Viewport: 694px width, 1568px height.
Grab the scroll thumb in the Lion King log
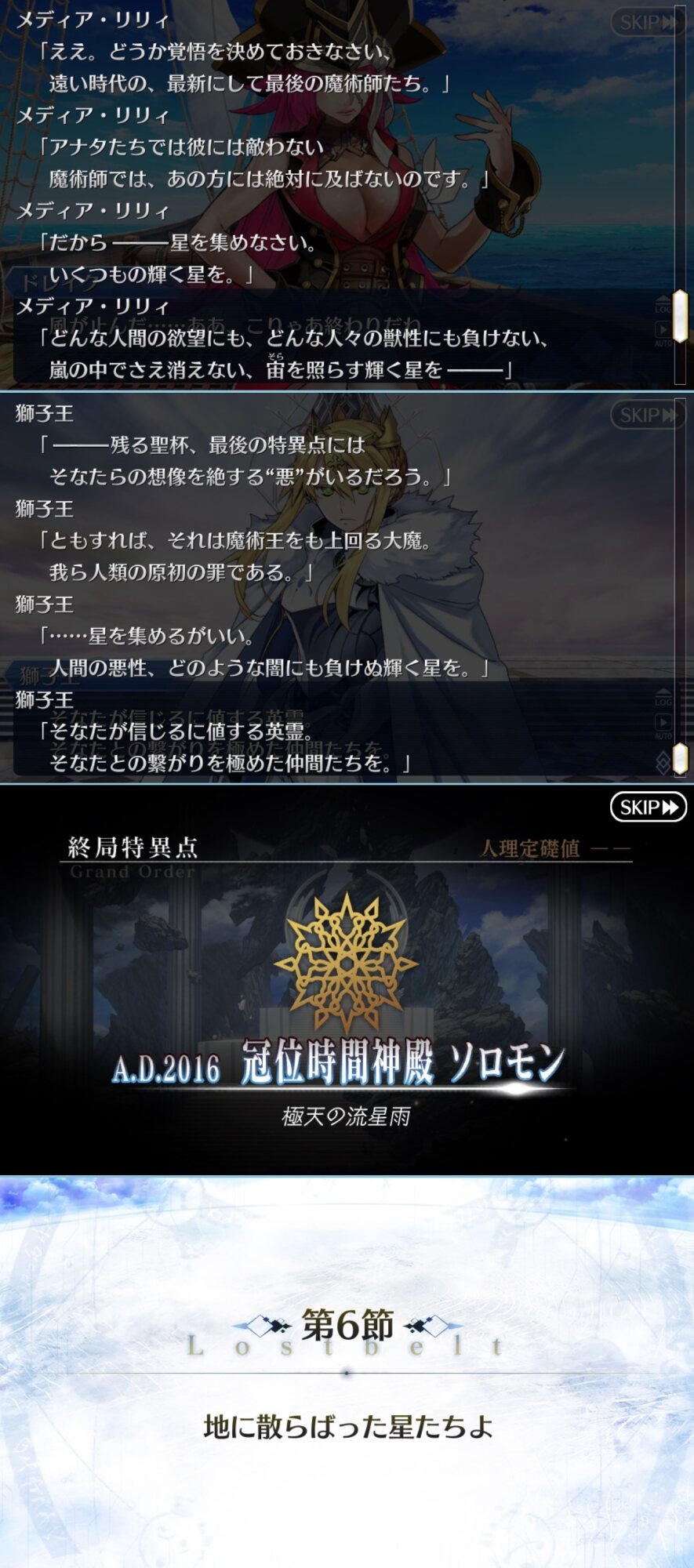point(680,757)
